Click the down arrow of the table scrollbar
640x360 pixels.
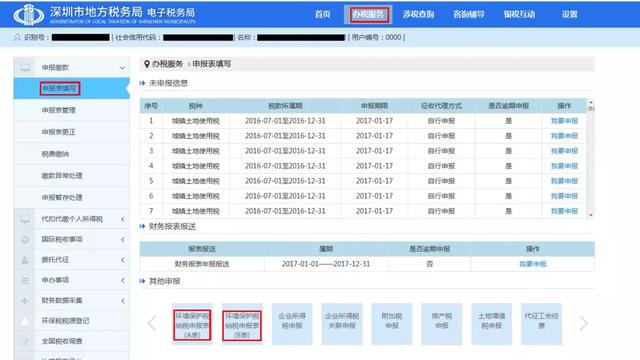591,215
